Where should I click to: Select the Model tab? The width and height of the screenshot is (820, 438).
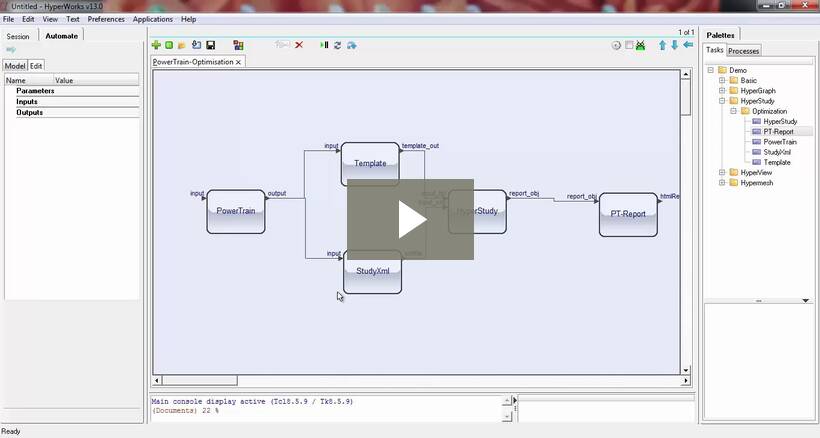tap(15, 66)
